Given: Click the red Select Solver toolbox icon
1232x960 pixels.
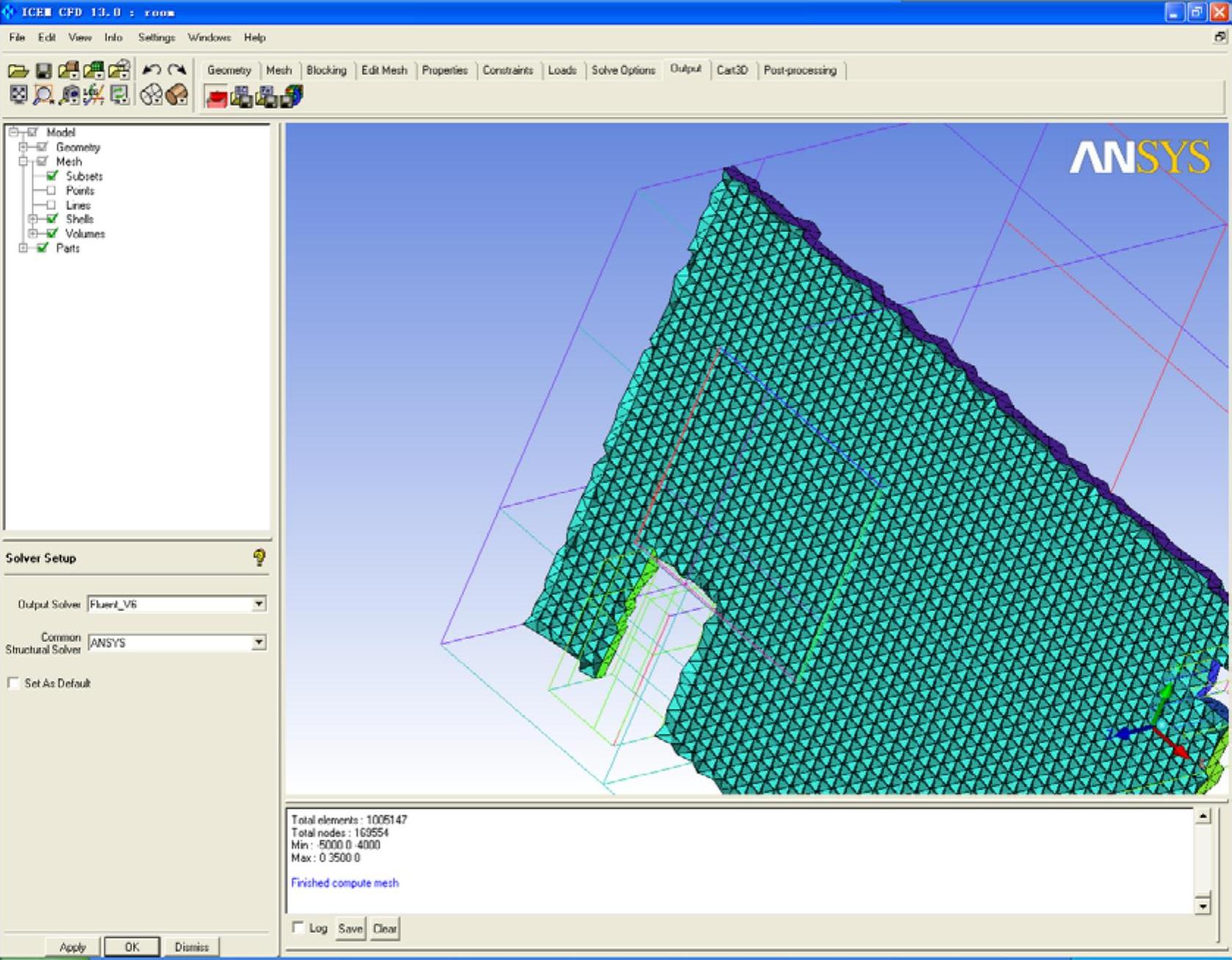Looking at the screenshot, I should pyautogui.click(x=216, y=96).
